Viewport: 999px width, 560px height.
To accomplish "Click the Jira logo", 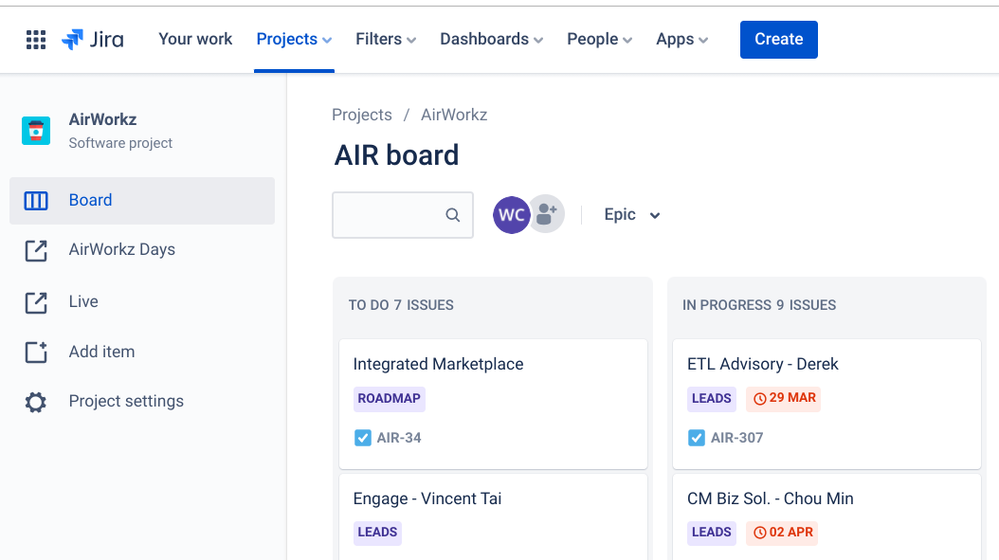I will (x=92, y=39).
